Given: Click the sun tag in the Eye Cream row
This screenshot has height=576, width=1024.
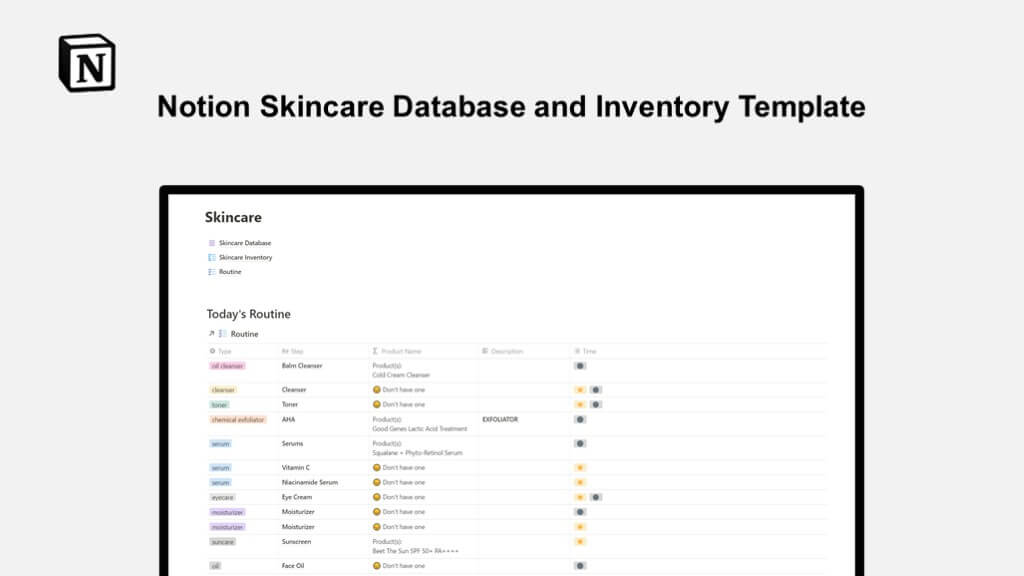Looking at the screenshot, I should [580, 497].
